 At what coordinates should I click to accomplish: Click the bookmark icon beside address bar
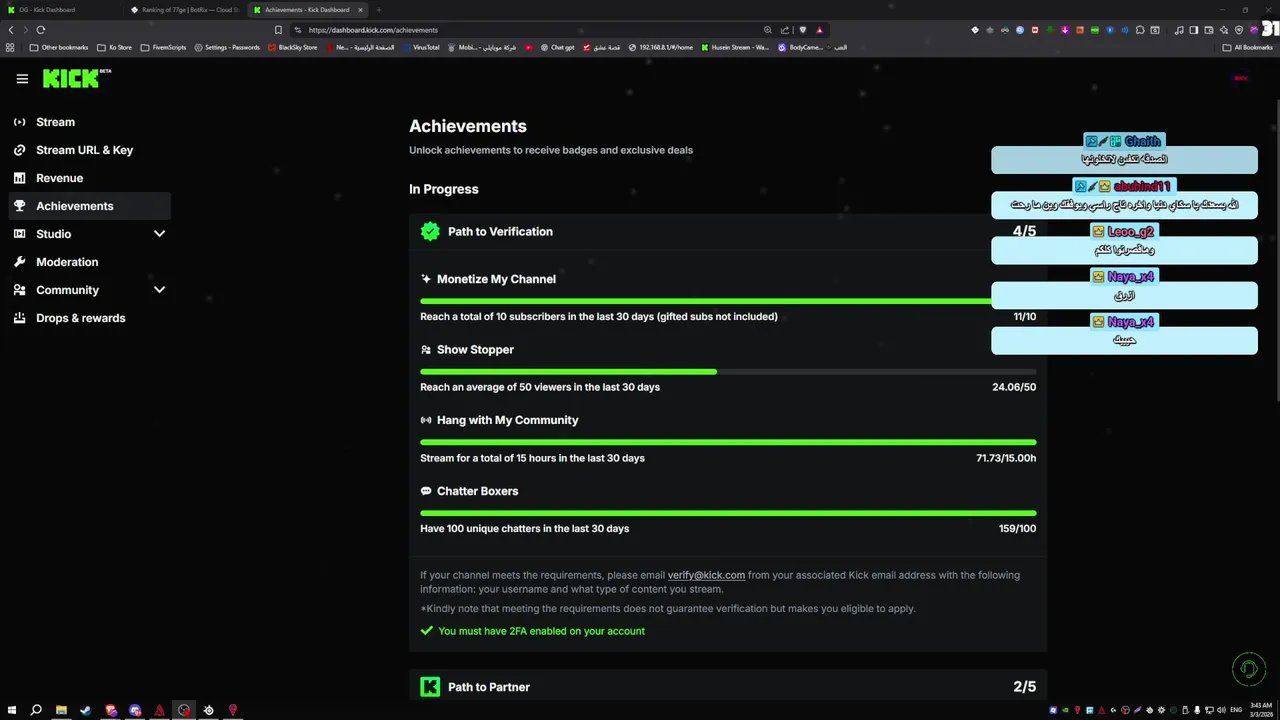[x=278, y=30]
